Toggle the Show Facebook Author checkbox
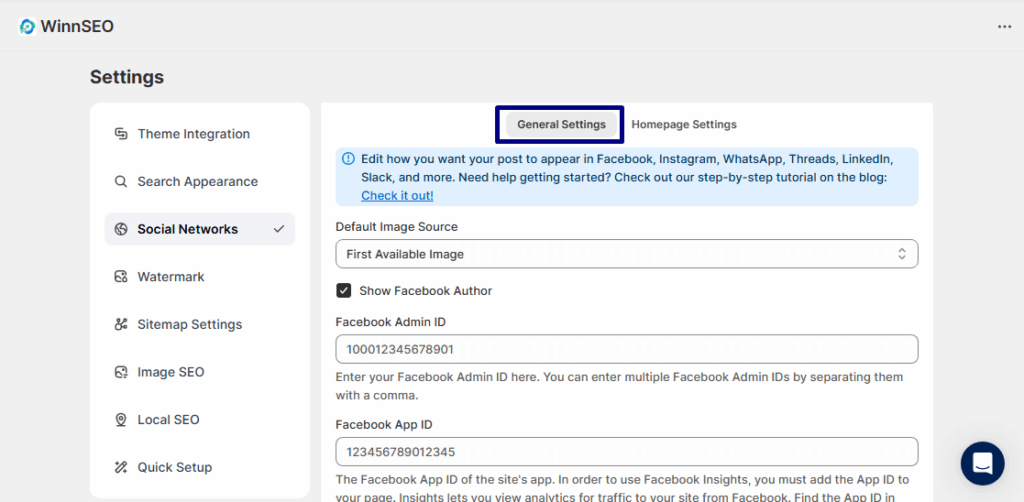Image resolution: width=1024 pixels, height=502 pixels. [x=344, y=290]
